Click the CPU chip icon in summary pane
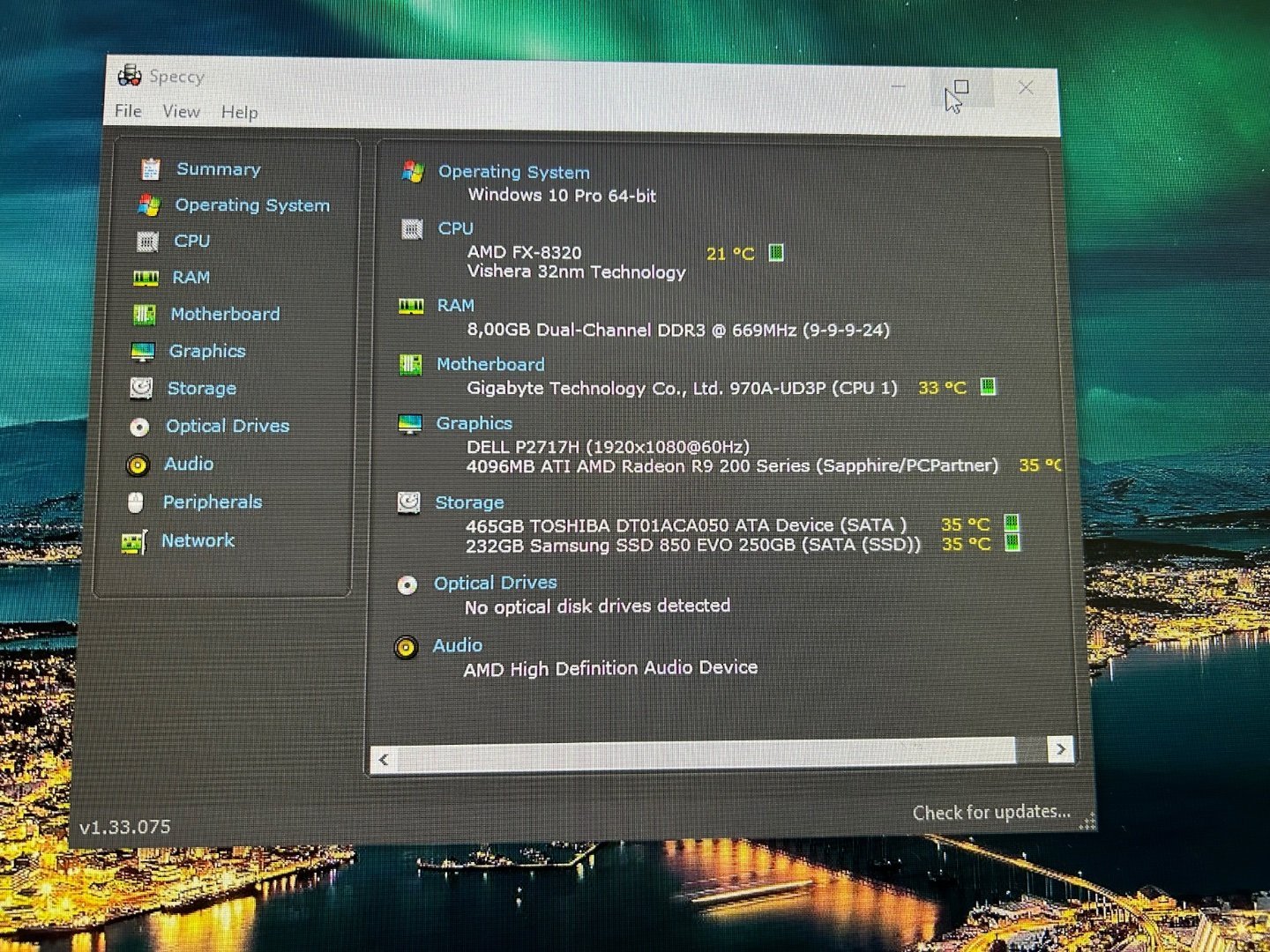The height and width of the screenshot is (952, 1270). coord(412,229)
